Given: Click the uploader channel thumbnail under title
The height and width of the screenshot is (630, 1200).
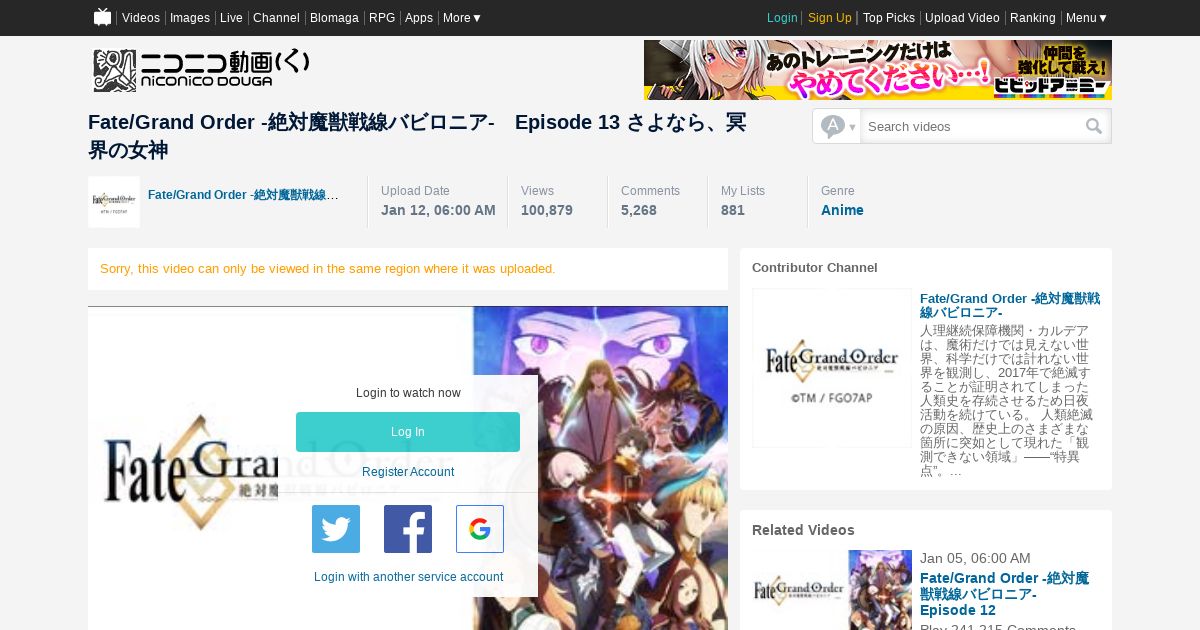Looking at the screenshot, I should coord(114,202).
